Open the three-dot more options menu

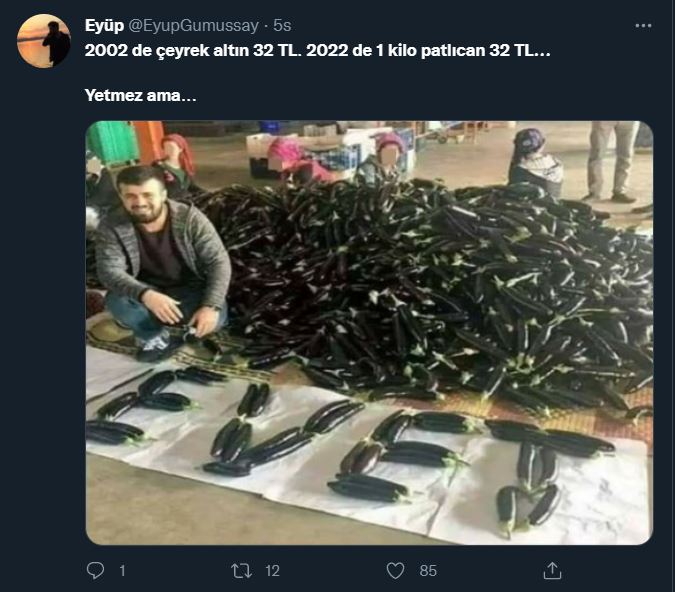pyautogui.click(x=643, y=24)
